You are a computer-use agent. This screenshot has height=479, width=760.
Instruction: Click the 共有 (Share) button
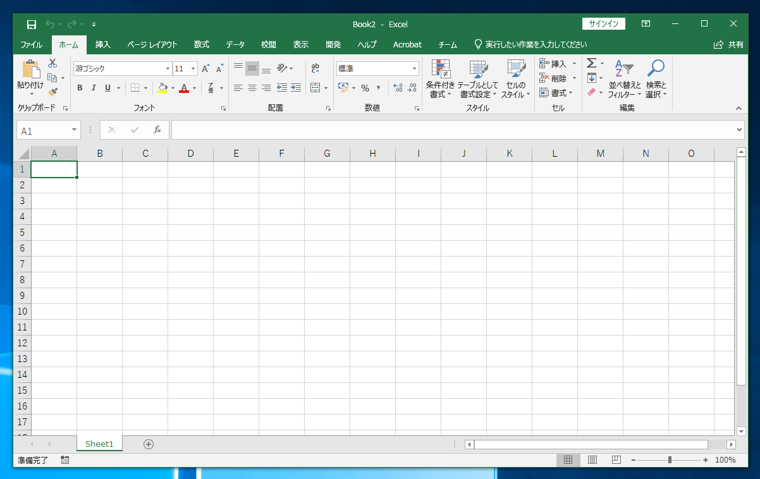pos(729,45)
